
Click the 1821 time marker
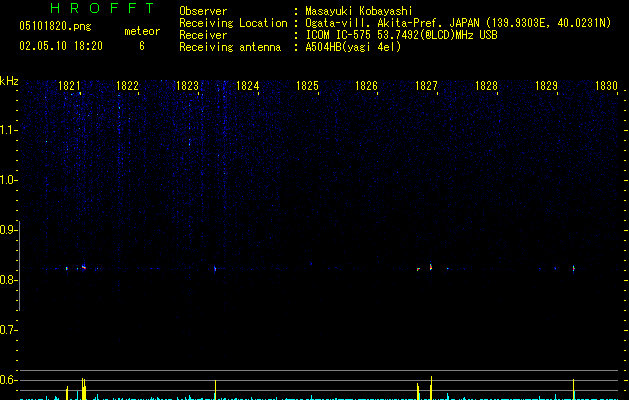click(x=69, y=86)
